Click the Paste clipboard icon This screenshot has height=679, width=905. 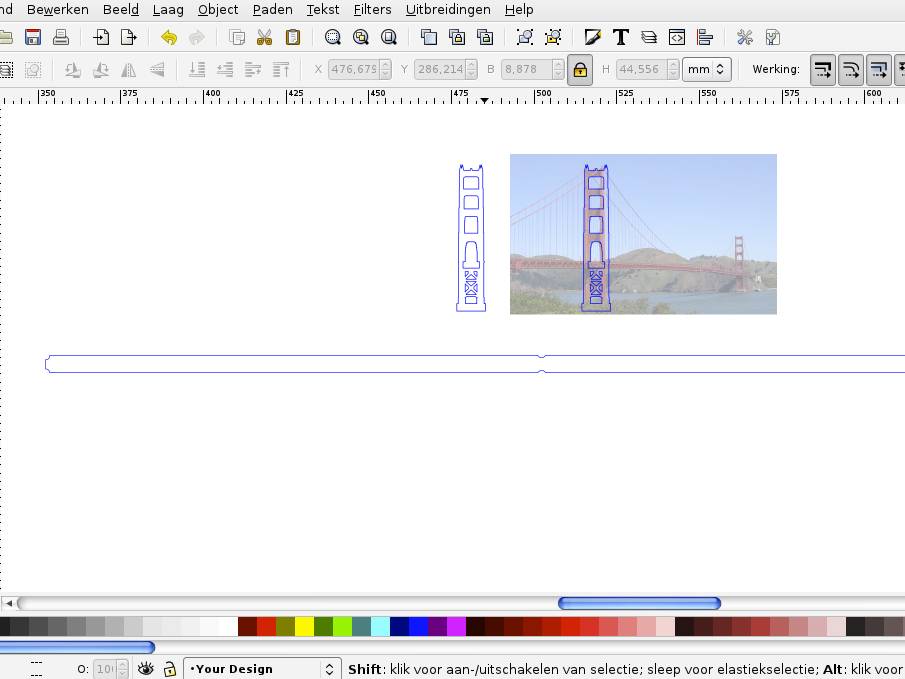coord(293,38)
